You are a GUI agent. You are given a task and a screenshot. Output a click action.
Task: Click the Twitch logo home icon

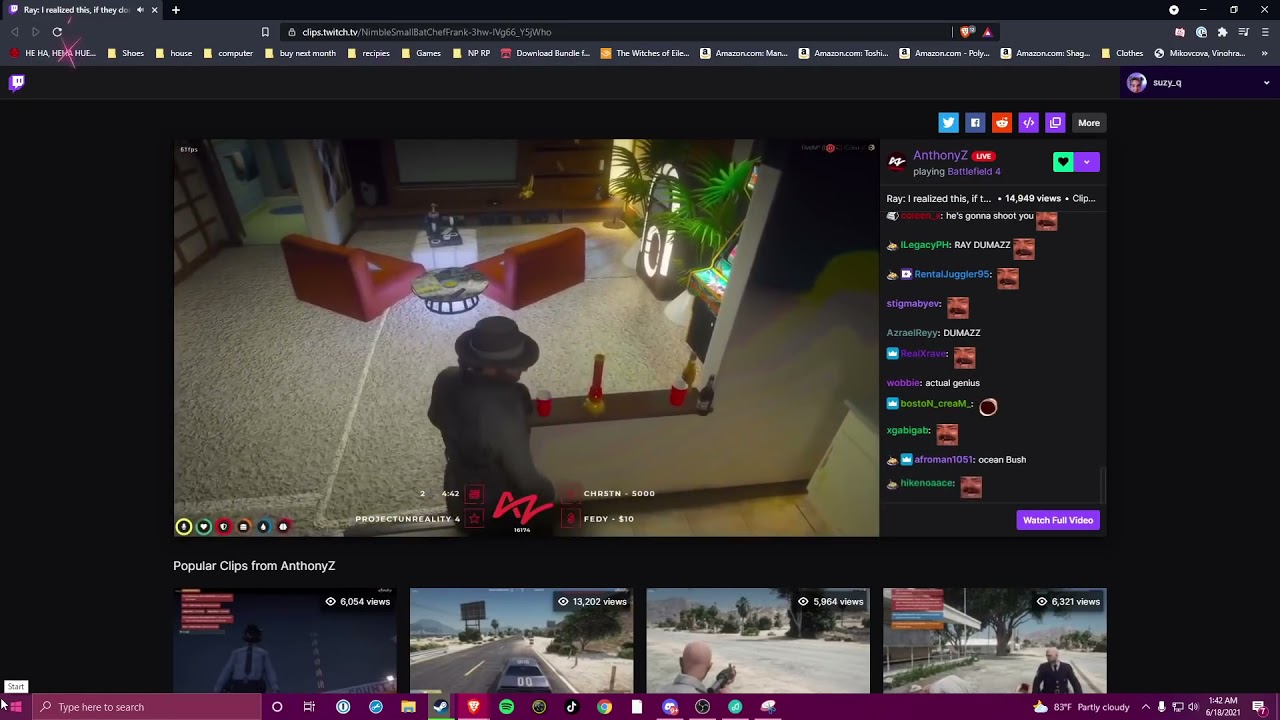17,83
